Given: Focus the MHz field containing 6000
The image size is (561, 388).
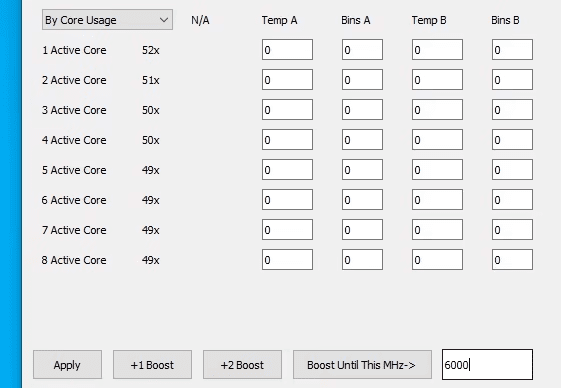Looking at the screenshot, I should [x=487, y=364].
